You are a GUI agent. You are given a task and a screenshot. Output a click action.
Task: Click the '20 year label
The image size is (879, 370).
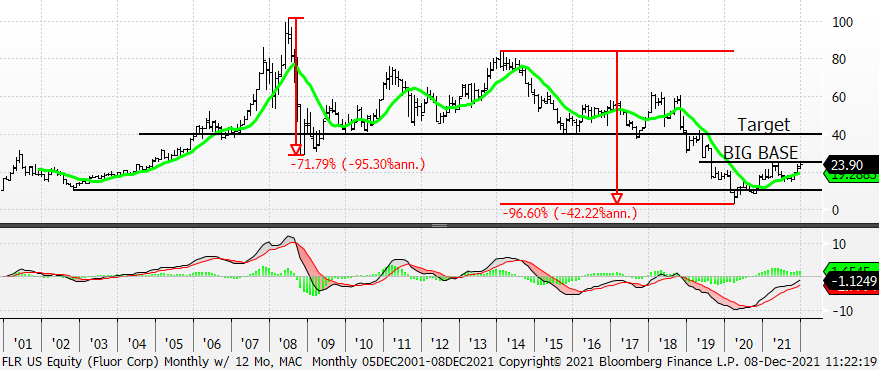tap(743, 343)
